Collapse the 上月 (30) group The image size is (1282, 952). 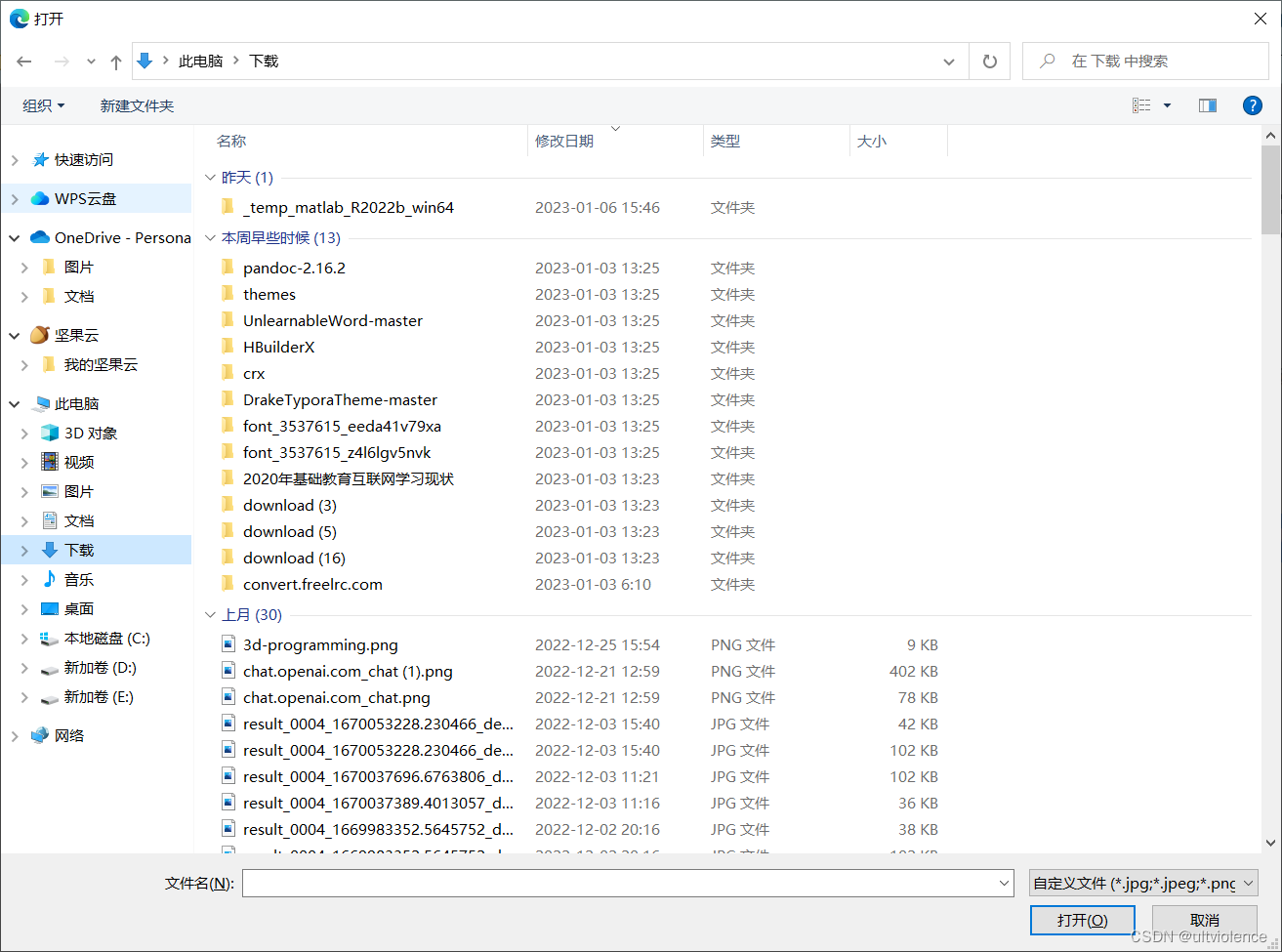pos(210,615)
